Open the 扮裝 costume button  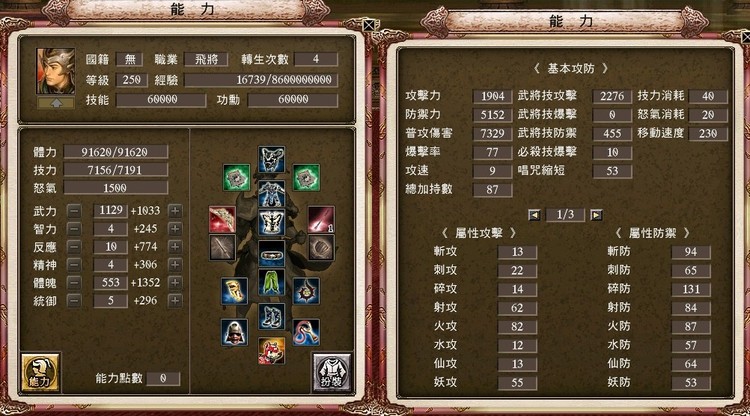(332, 372)
